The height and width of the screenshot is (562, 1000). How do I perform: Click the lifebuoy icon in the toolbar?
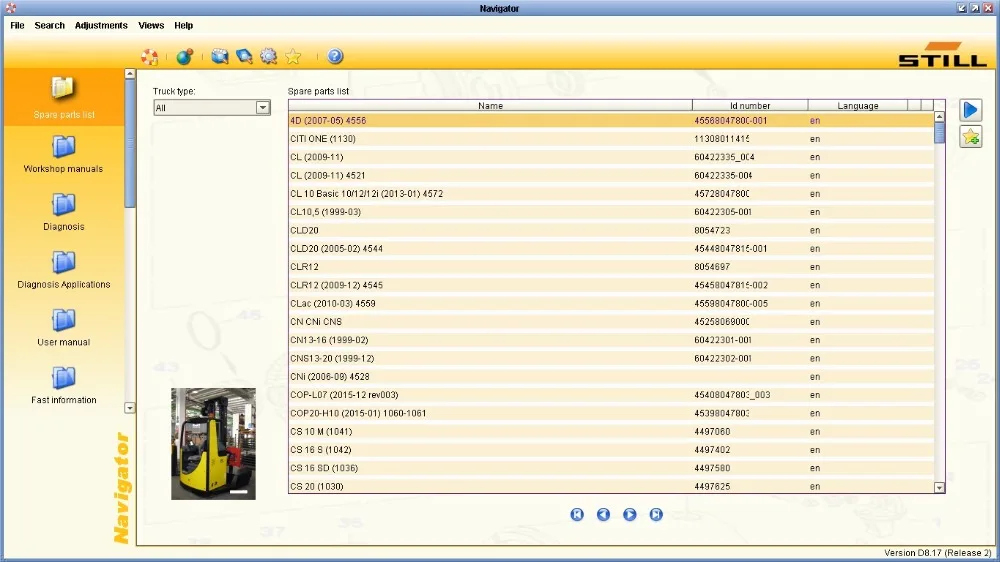coord(149,57)
